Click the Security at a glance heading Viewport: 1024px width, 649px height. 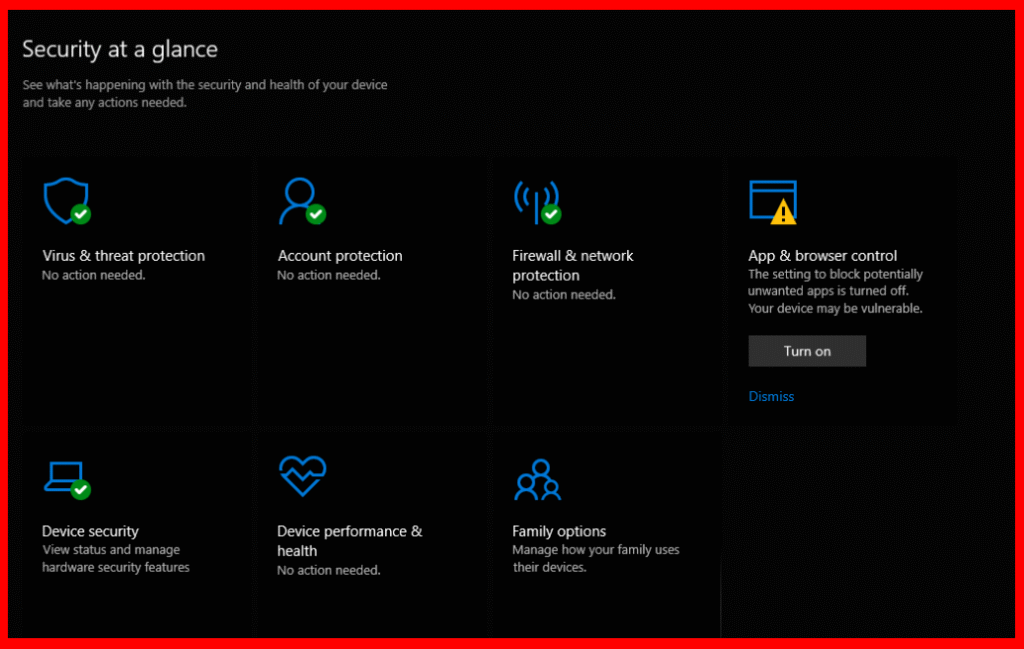[x=120, y=50]
